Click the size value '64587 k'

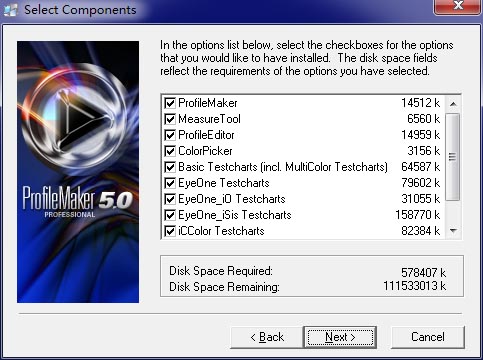420,167
